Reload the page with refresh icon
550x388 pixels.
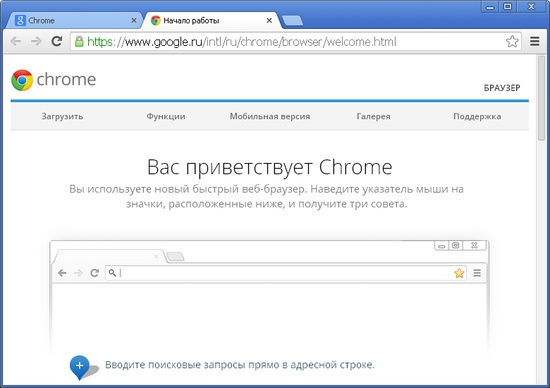57,41
